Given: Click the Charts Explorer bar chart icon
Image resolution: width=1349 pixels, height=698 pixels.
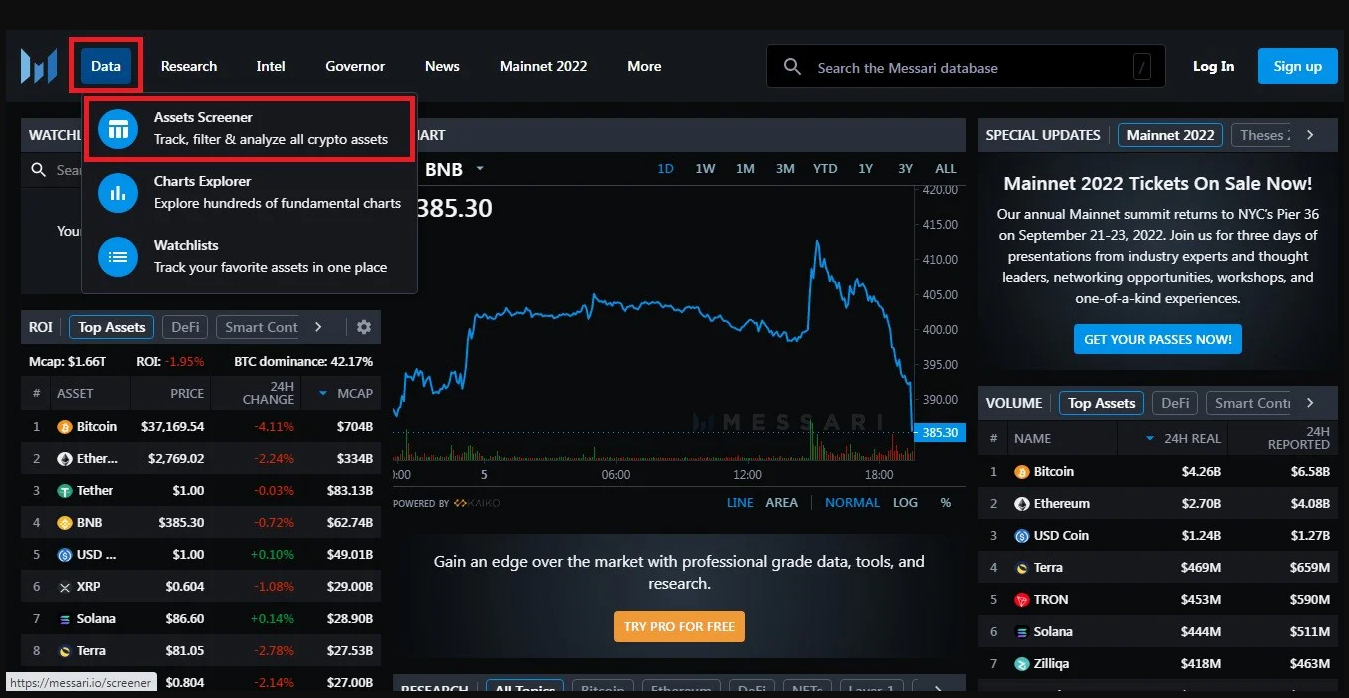Looking at the screenshot, I should point(118,192).
